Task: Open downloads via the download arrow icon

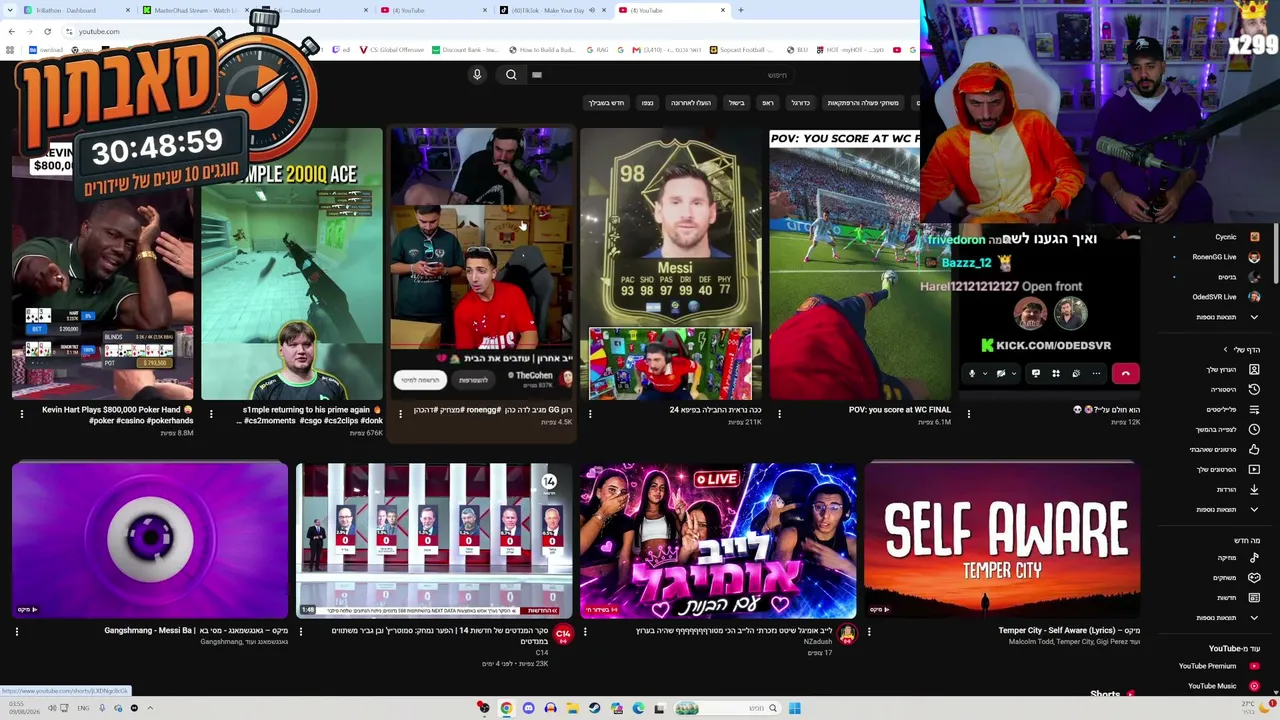Action: click(1254, 490)
